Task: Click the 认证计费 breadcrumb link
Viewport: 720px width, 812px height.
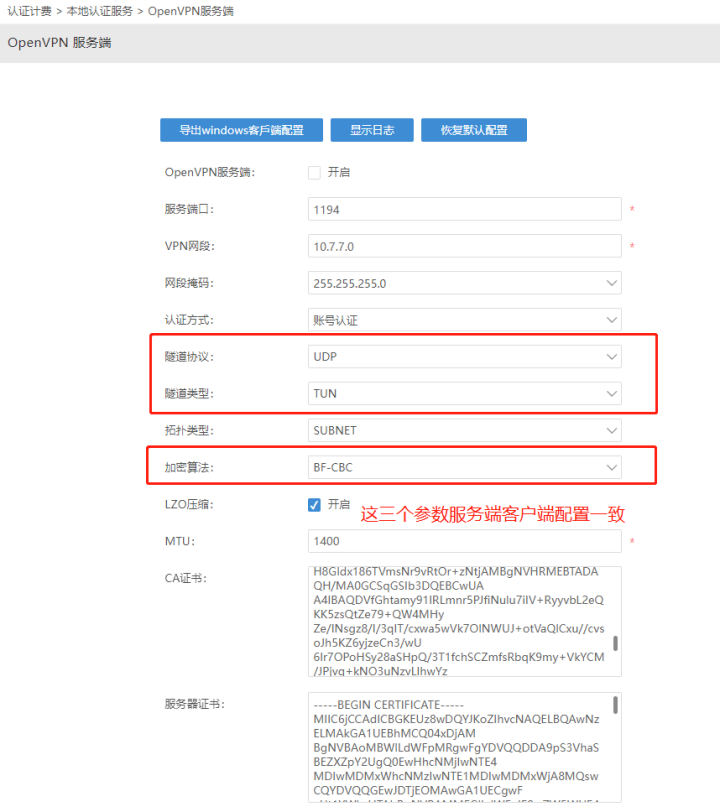Action: (29, 10)
